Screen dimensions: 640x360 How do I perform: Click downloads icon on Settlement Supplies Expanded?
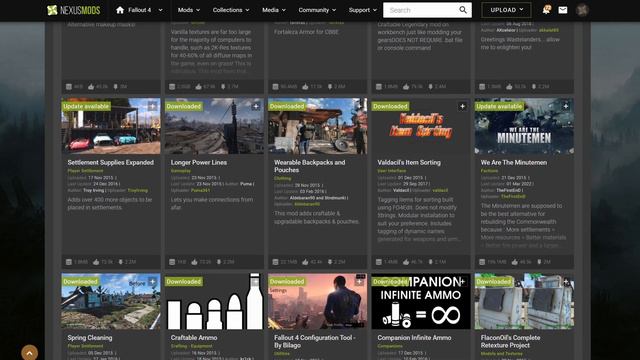(x=121, y=262)
